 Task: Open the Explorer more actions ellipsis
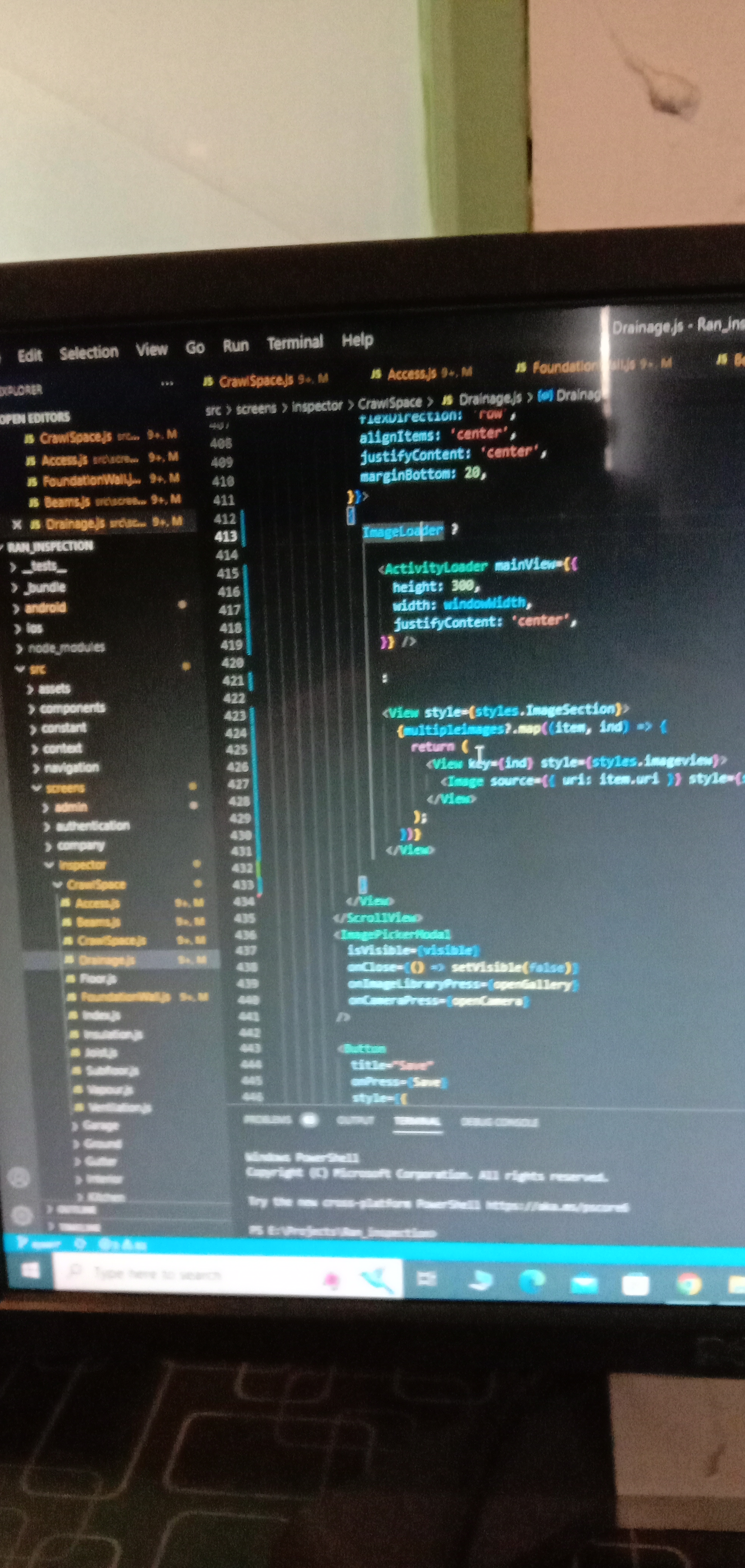pyautogui.click(x=167, y=383)
